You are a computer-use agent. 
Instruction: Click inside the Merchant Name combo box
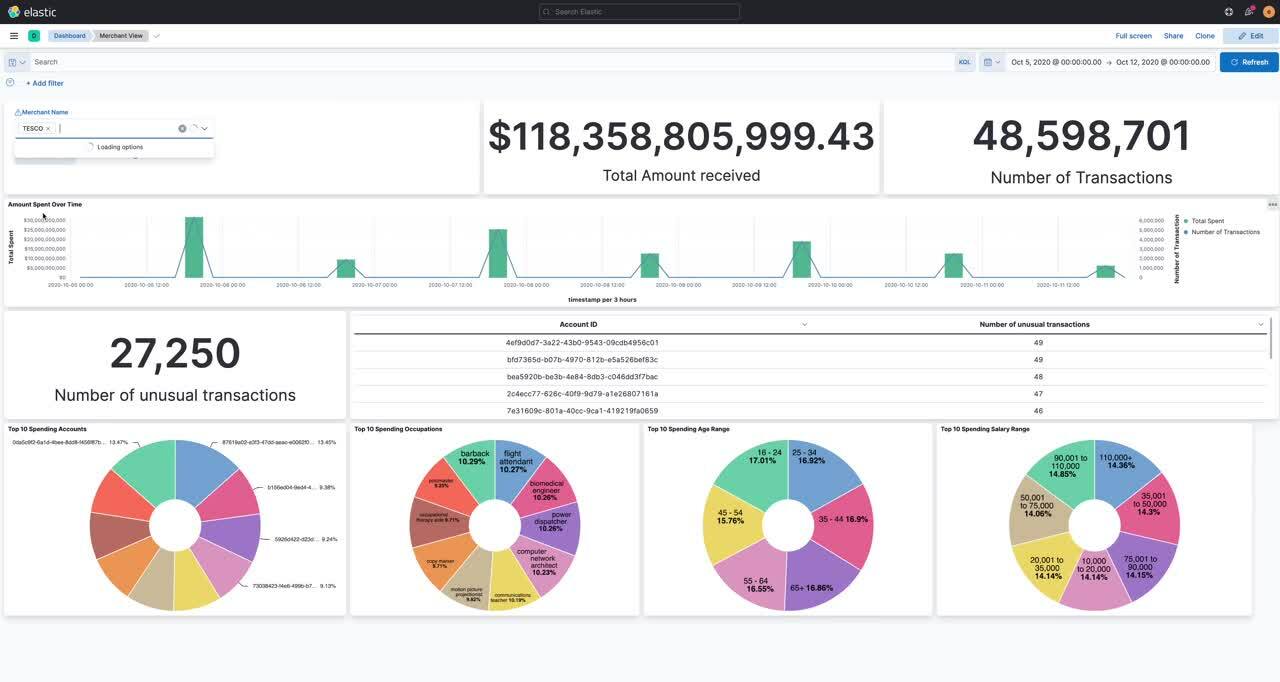point(115,128)
